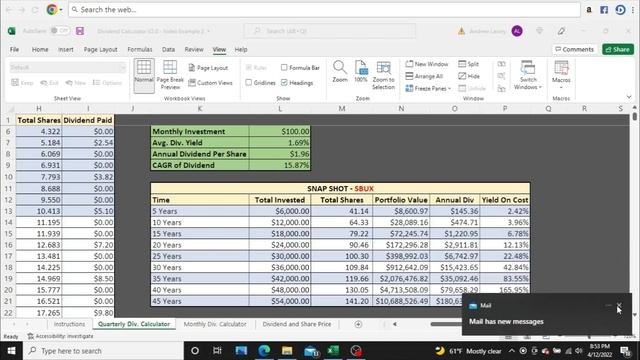Switch to the Home ribbon tab
Image resolution: width=640 pixels, height=360 pixels.
tap(40, 49)
